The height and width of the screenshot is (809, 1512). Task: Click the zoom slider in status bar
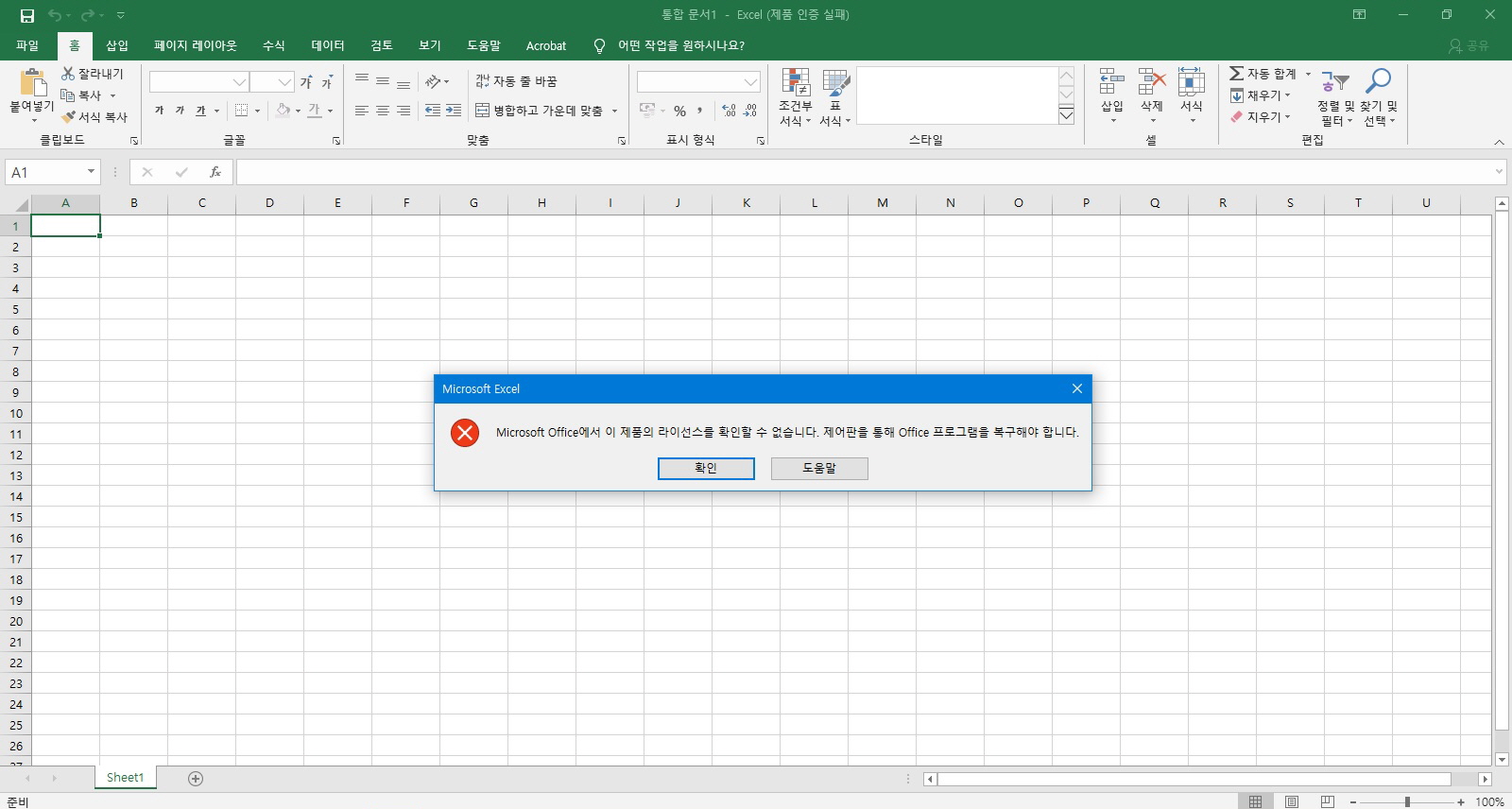pos(1407,801)
